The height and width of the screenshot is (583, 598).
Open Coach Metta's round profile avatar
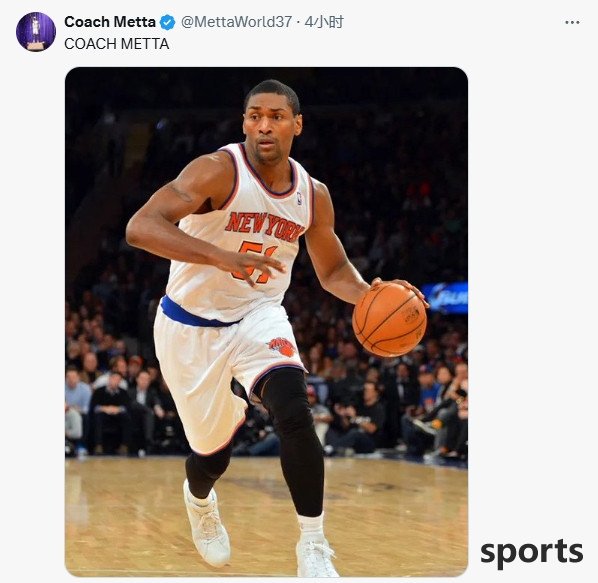pyautogui.click(x=36, y=32)
